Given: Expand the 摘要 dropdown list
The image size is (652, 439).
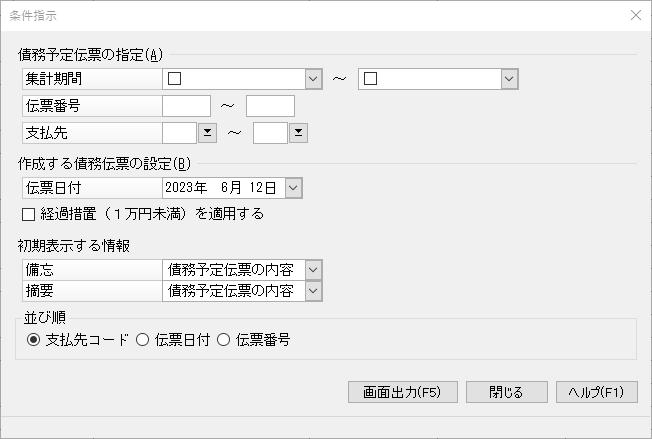Looking at the screenshot, I should (314, 291).
